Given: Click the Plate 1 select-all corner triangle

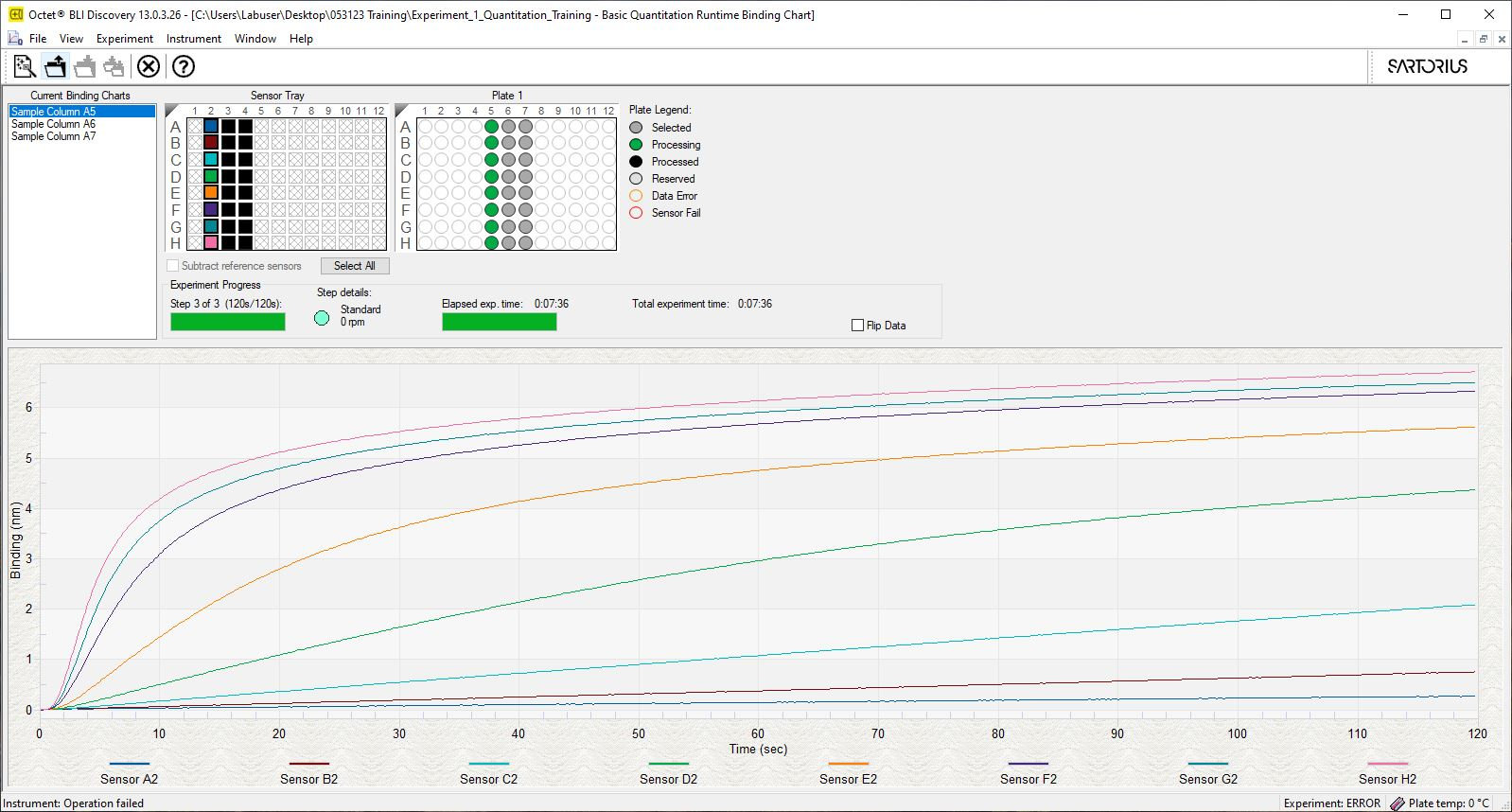Looking at the screenshot, I should pyautogui.click(x=401, y=110).
